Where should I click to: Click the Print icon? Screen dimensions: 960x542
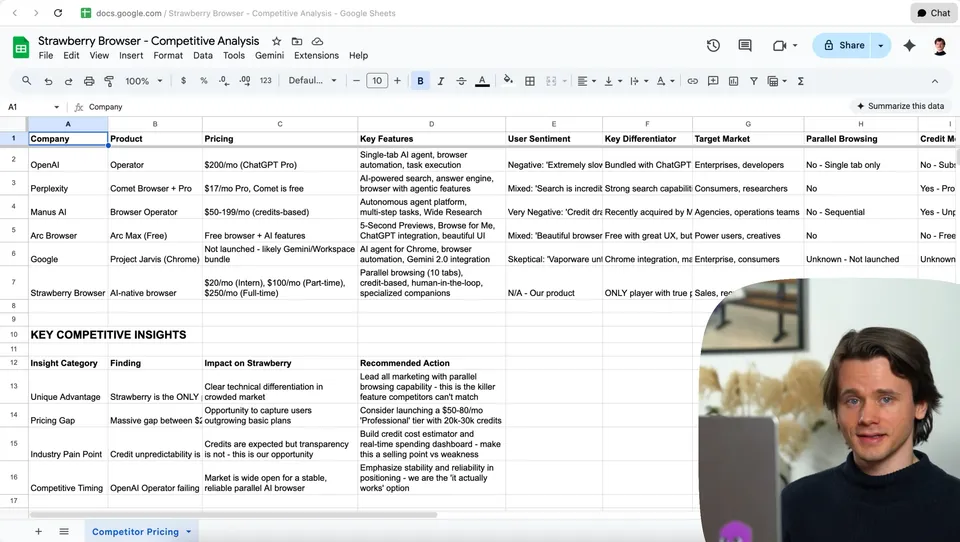tap(90, 81)
